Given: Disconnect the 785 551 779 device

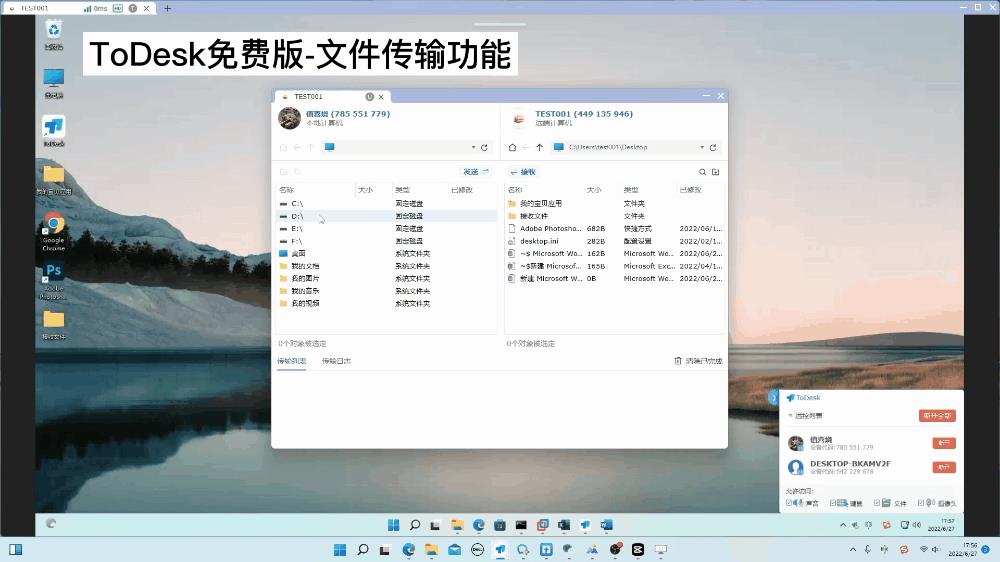Looking at the screenshot, I should [x=944, y=443].
